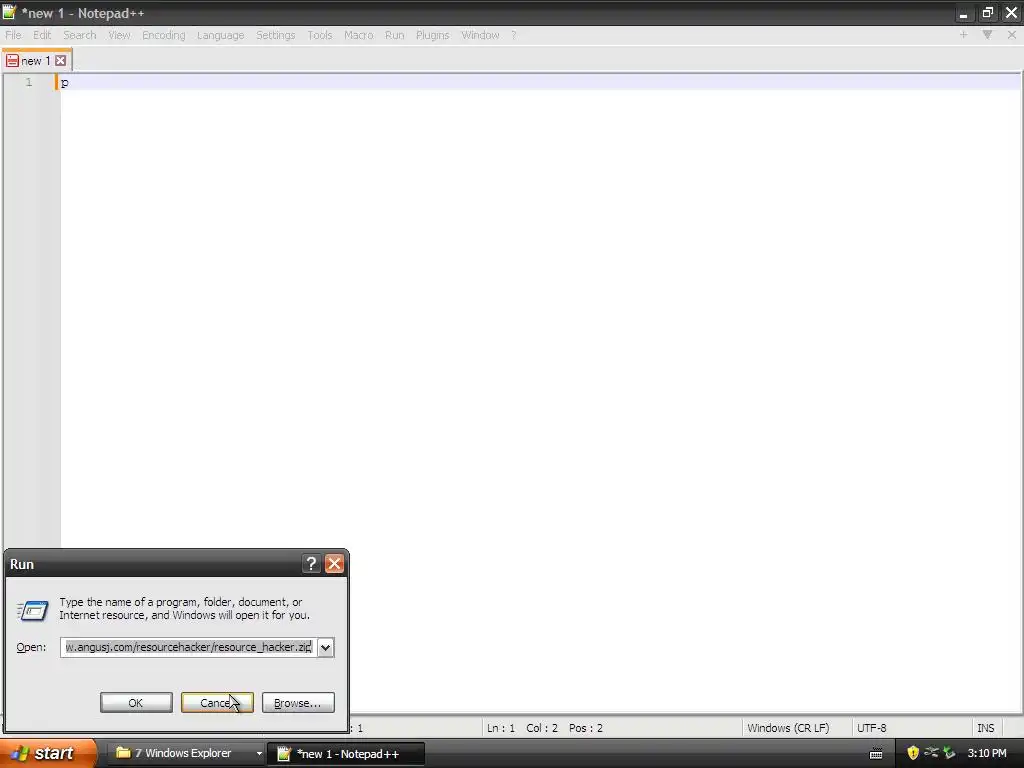Viewport: 1024px width, 768px height.
Task: Expand the Open combo box dropdown arrow
Action: 325,647
